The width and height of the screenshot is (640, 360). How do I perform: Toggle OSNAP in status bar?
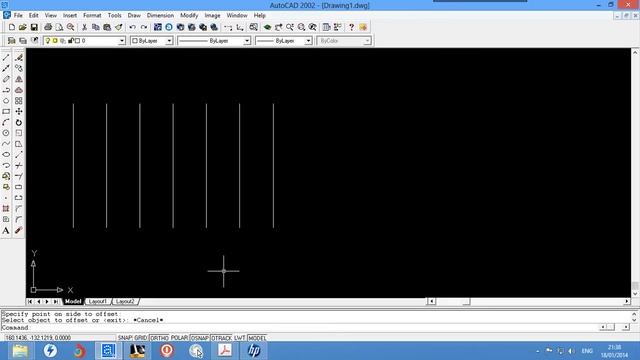tap(200, 338)
